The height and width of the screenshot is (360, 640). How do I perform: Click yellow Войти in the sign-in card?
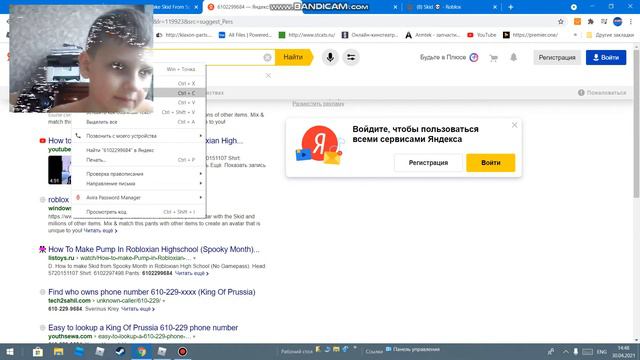[x=491, y=162]
